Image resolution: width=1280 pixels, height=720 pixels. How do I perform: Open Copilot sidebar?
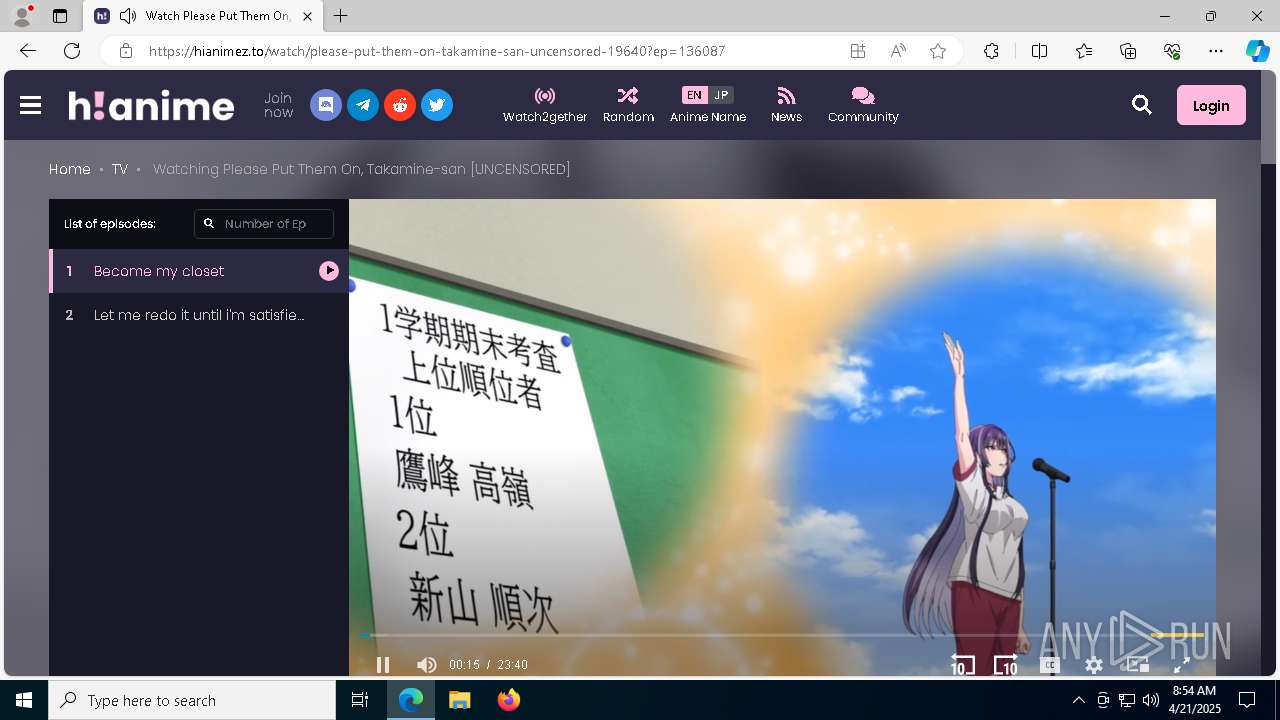[1258, 51]
